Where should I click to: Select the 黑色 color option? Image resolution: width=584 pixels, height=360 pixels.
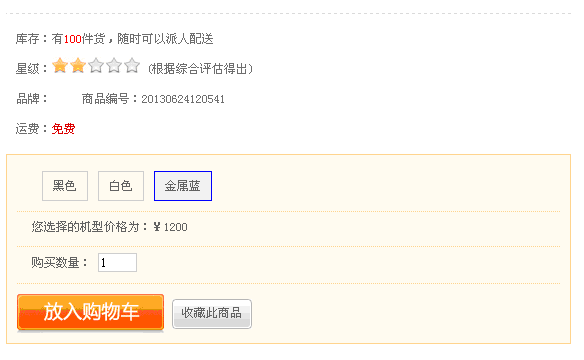pos(65,186)
